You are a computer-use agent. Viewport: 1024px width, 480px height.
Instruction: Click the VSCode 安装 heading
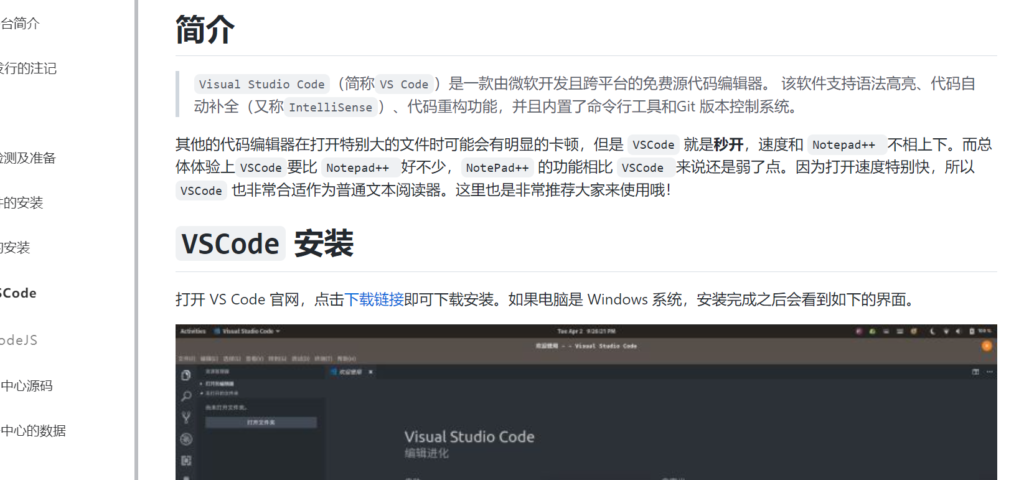(264, 244)
